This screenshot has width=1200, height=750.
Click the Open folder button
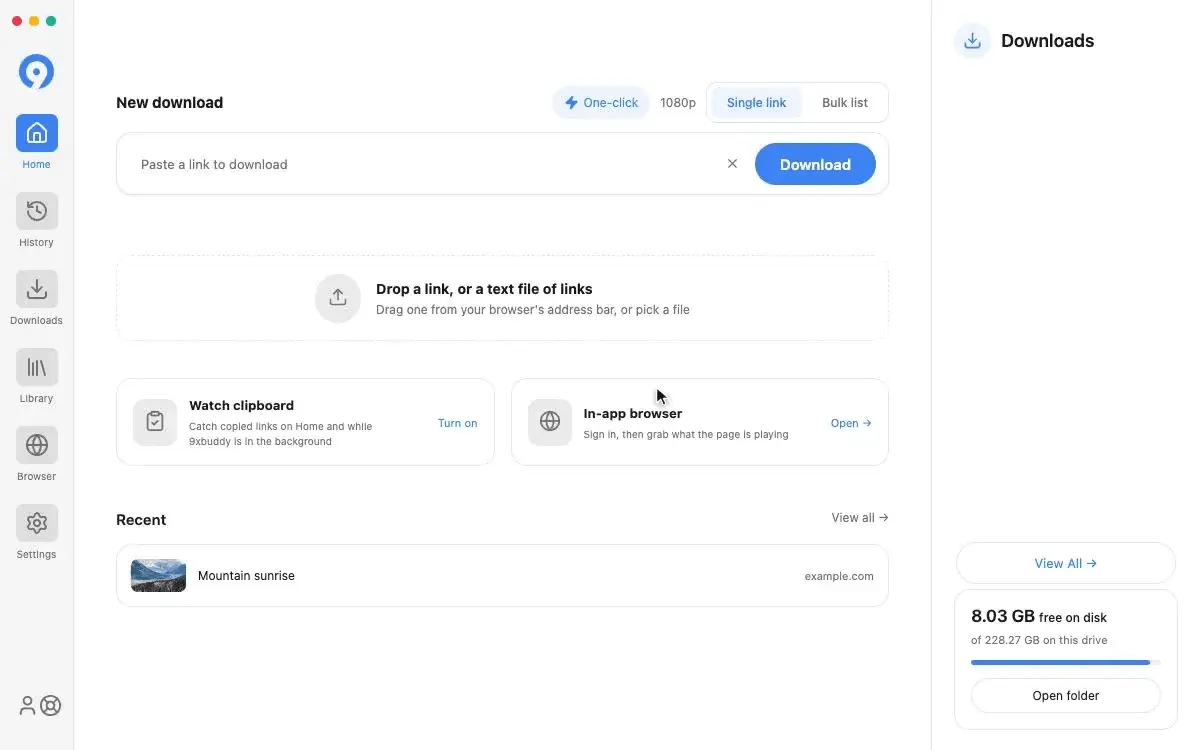click(1066, 696)
